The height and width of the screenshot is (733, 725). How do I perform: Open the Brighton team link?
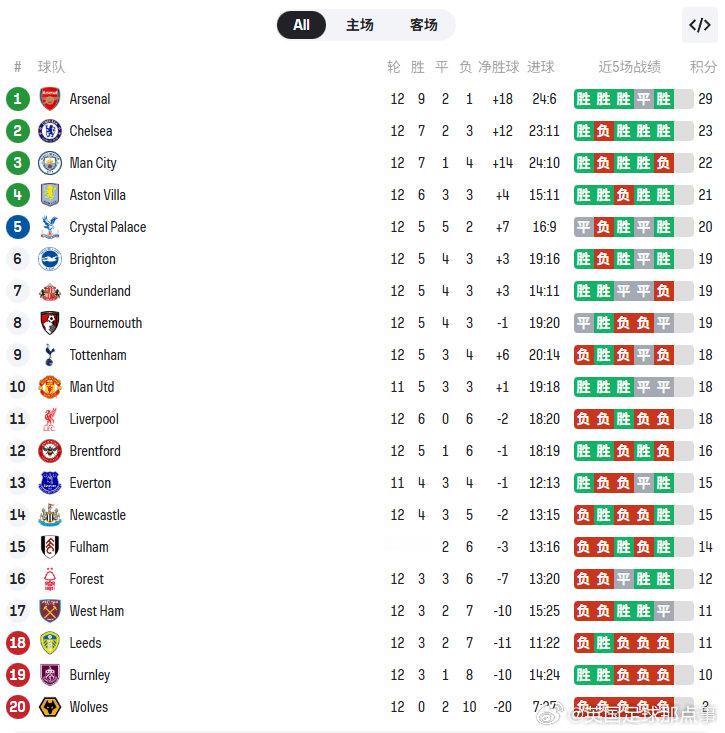92,259
